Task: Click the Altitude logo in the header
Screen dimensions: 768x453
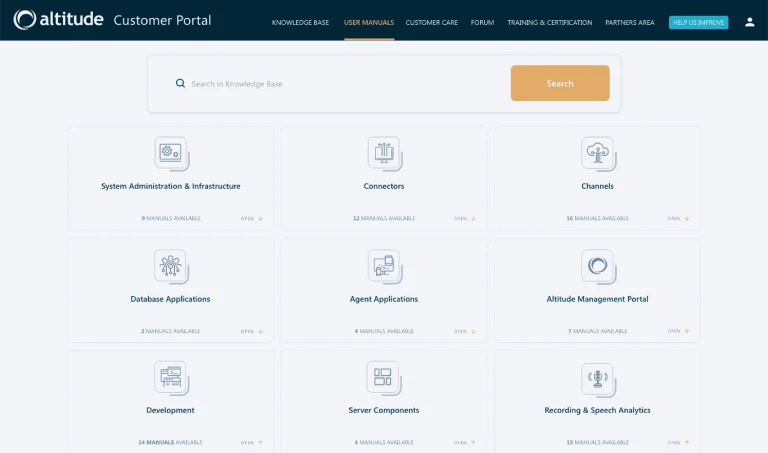Action: [x=58, y=20]
